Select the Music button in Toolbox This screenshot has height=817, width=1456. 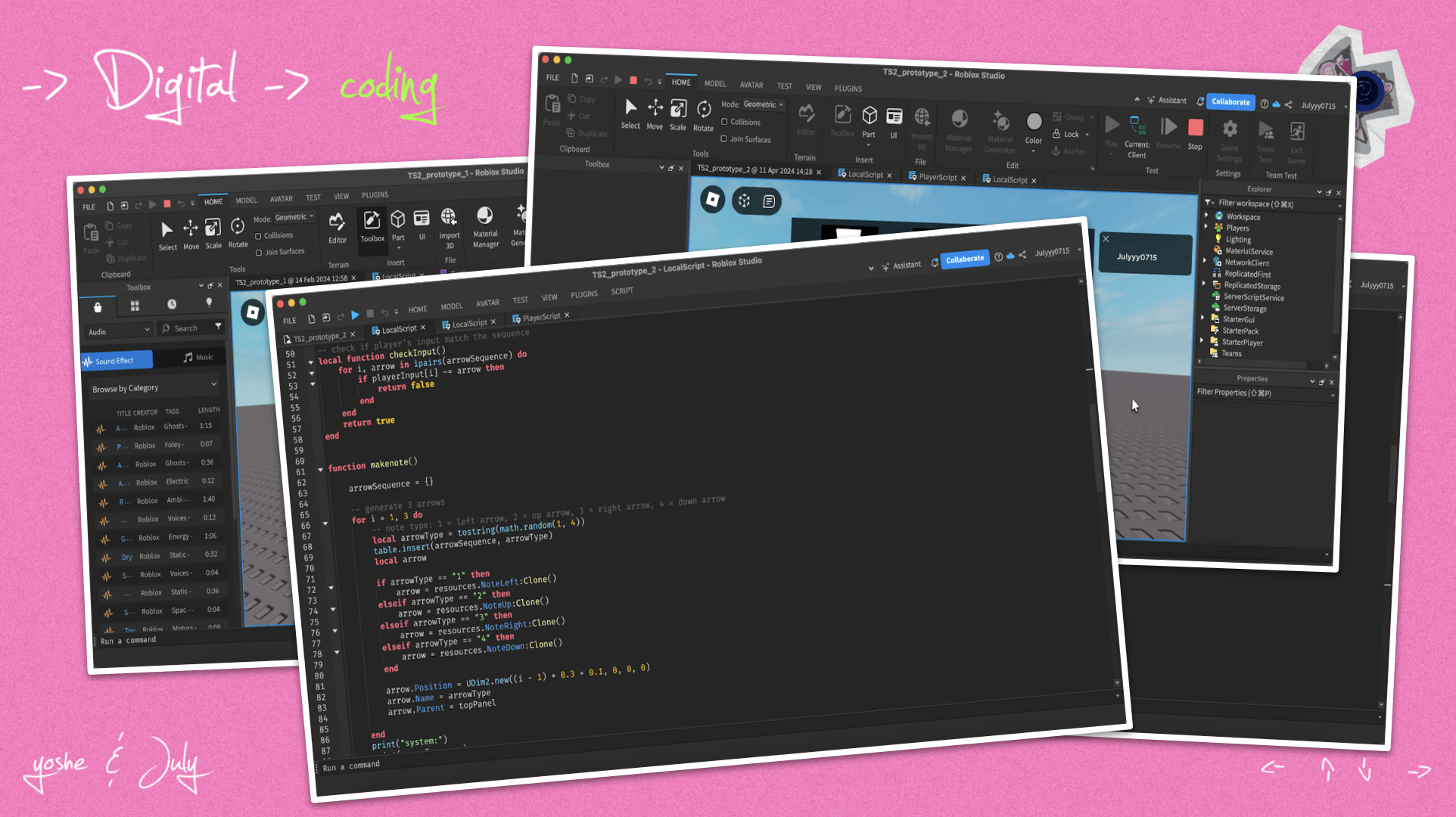(x=198, y=357)
